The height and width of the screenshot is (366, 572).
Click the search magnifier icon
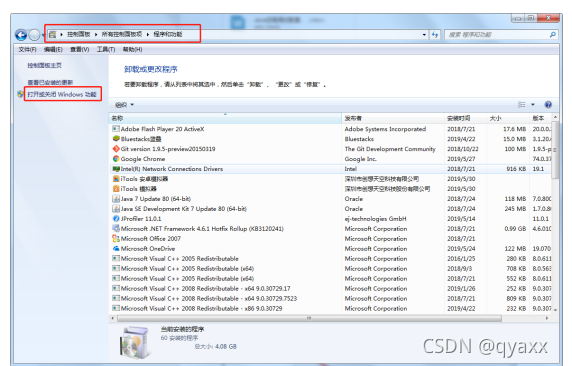coord(553,35)
